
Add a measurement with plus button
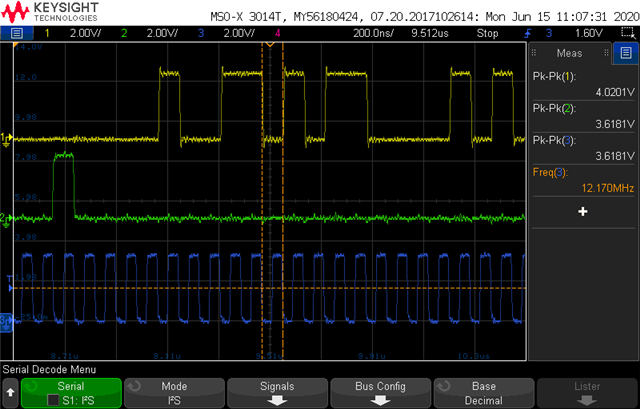click(x=583, y=211)
